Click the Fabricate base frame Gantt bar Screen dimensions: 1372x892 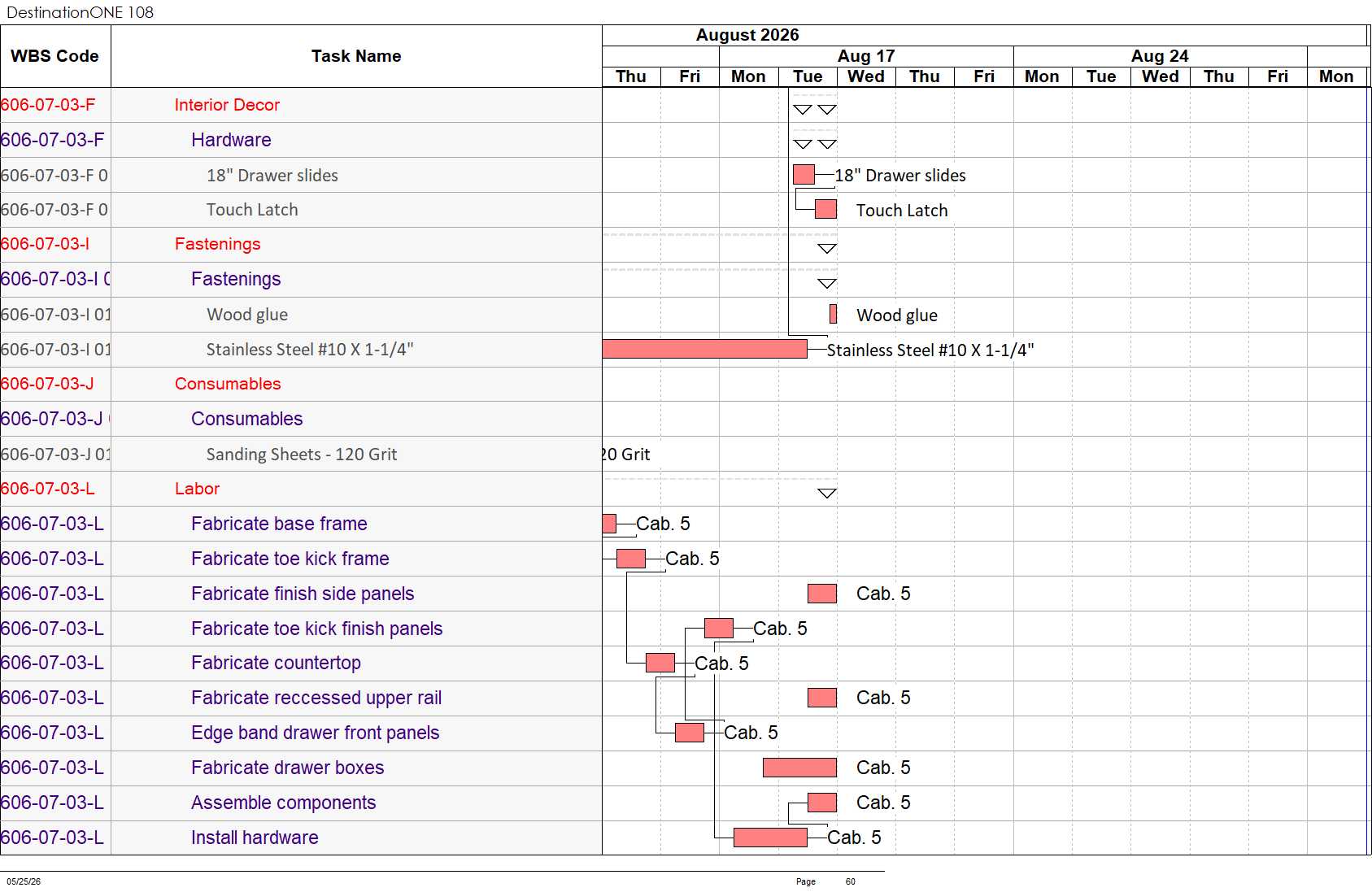[609, 524]
